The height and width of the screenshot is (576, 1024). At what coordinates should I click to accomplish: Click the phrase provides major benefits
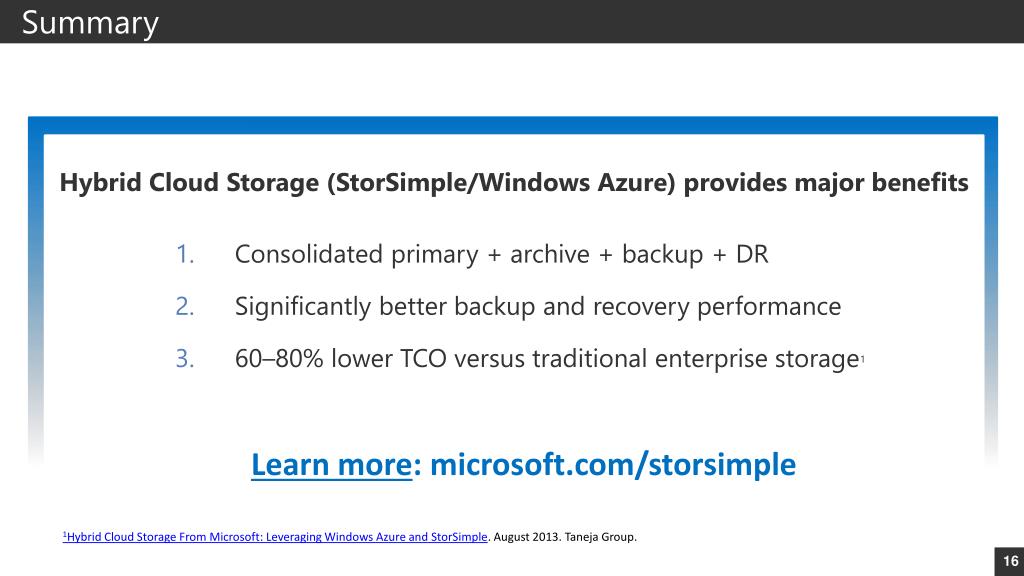825,182
